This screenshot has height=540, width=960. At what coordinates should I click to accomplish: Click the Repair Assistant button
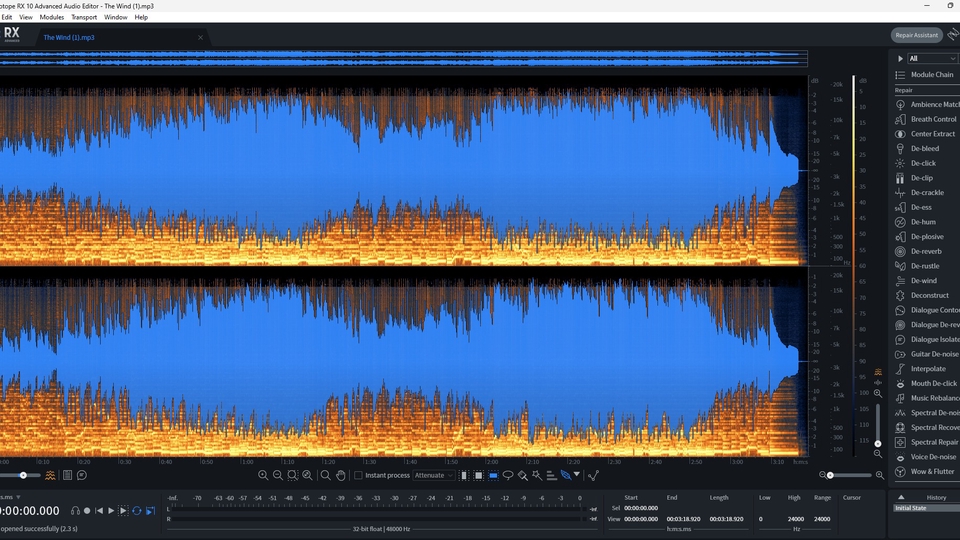916,35
